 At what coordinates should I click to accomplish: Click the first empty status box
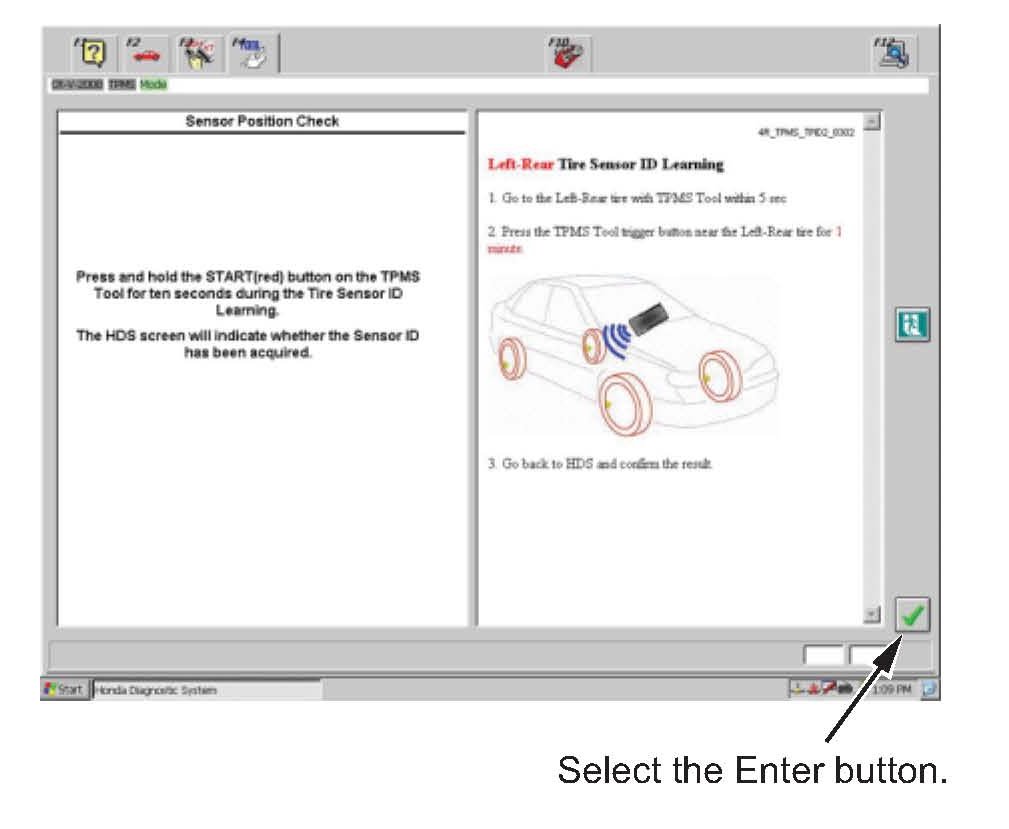824,656
